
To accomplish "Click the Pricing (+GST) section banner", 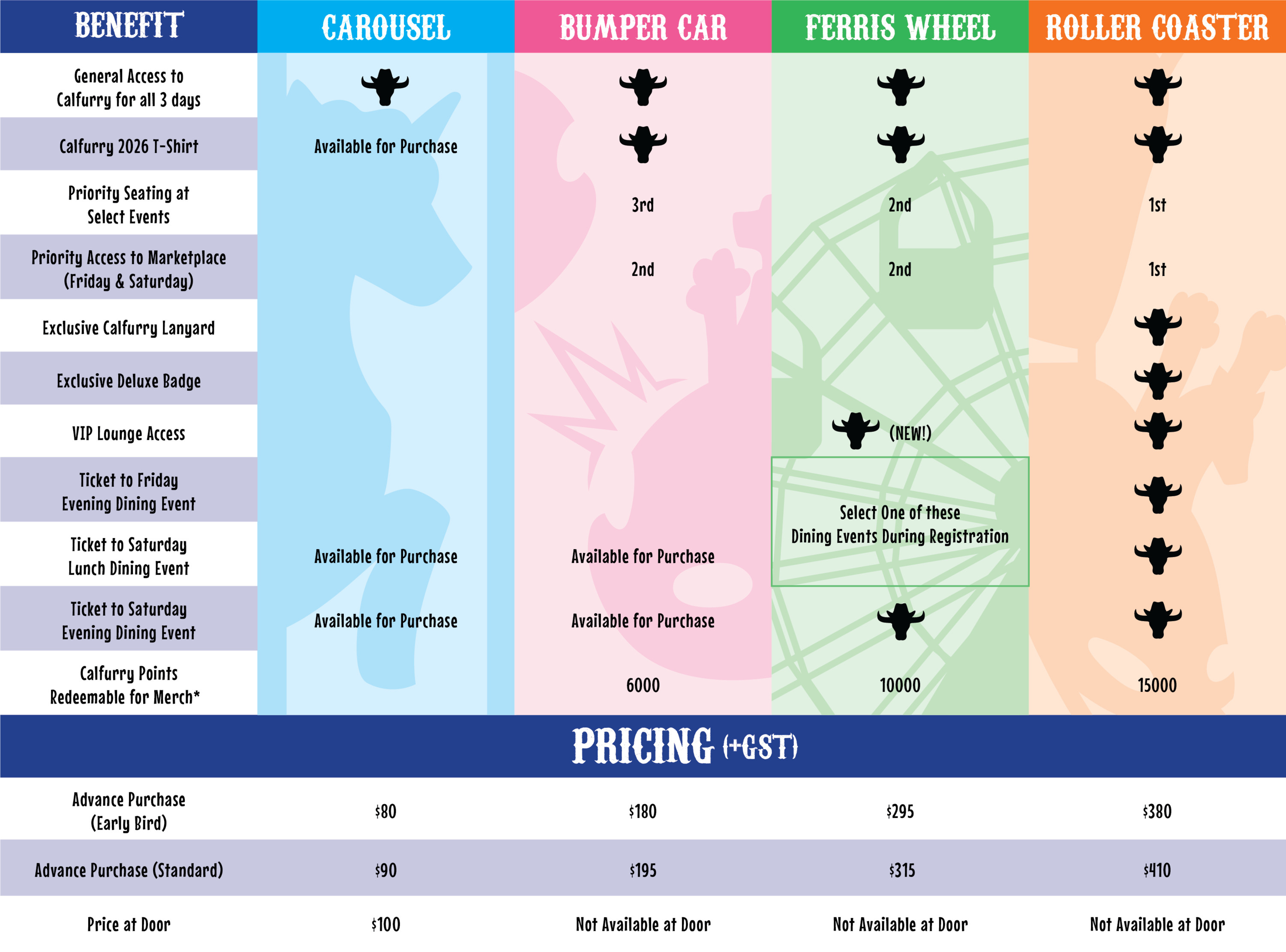I will click(684, 745).
